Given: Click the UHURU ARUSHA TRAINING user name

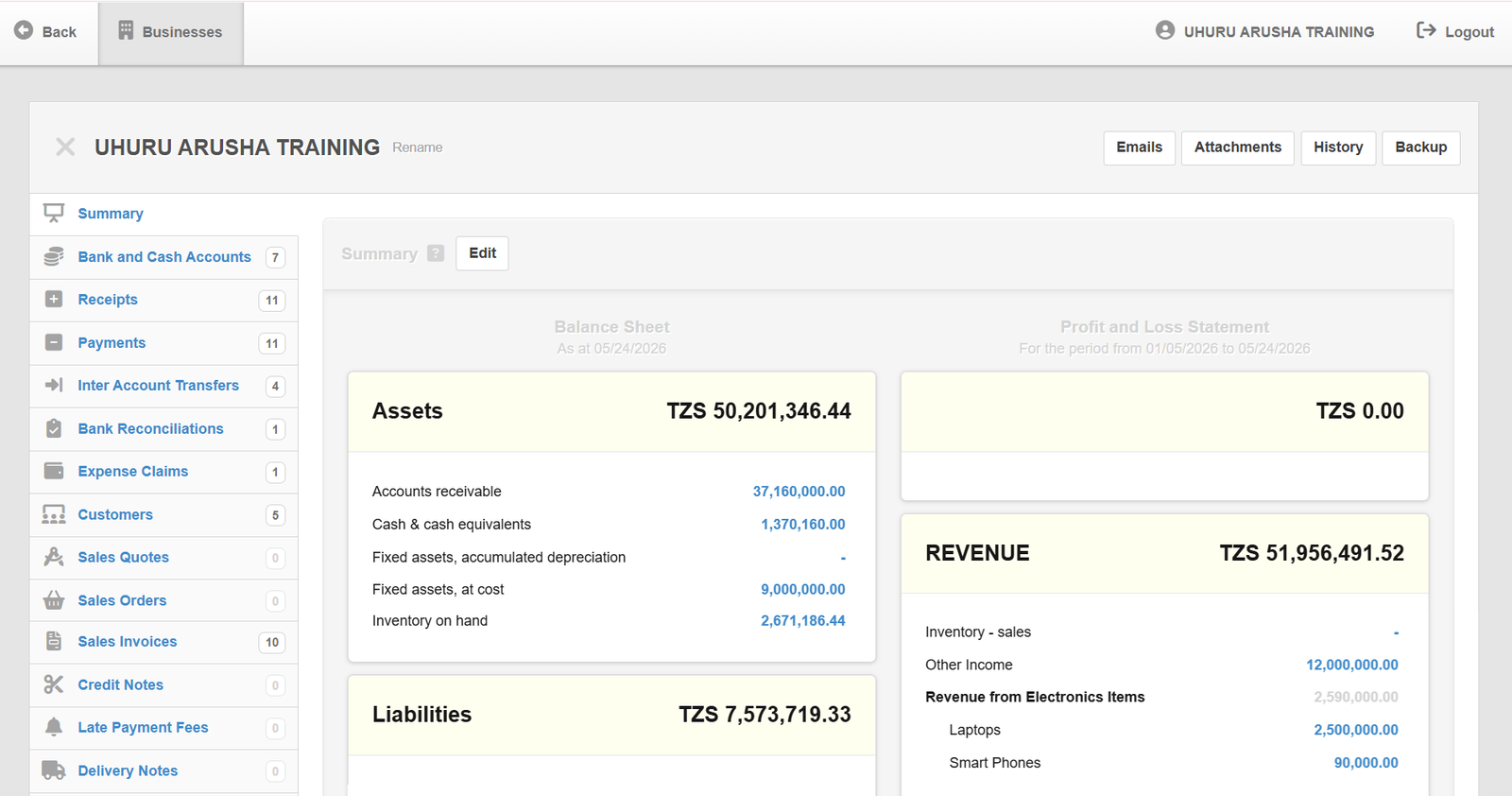Looking at the screenshot, I should [1279, 32].
